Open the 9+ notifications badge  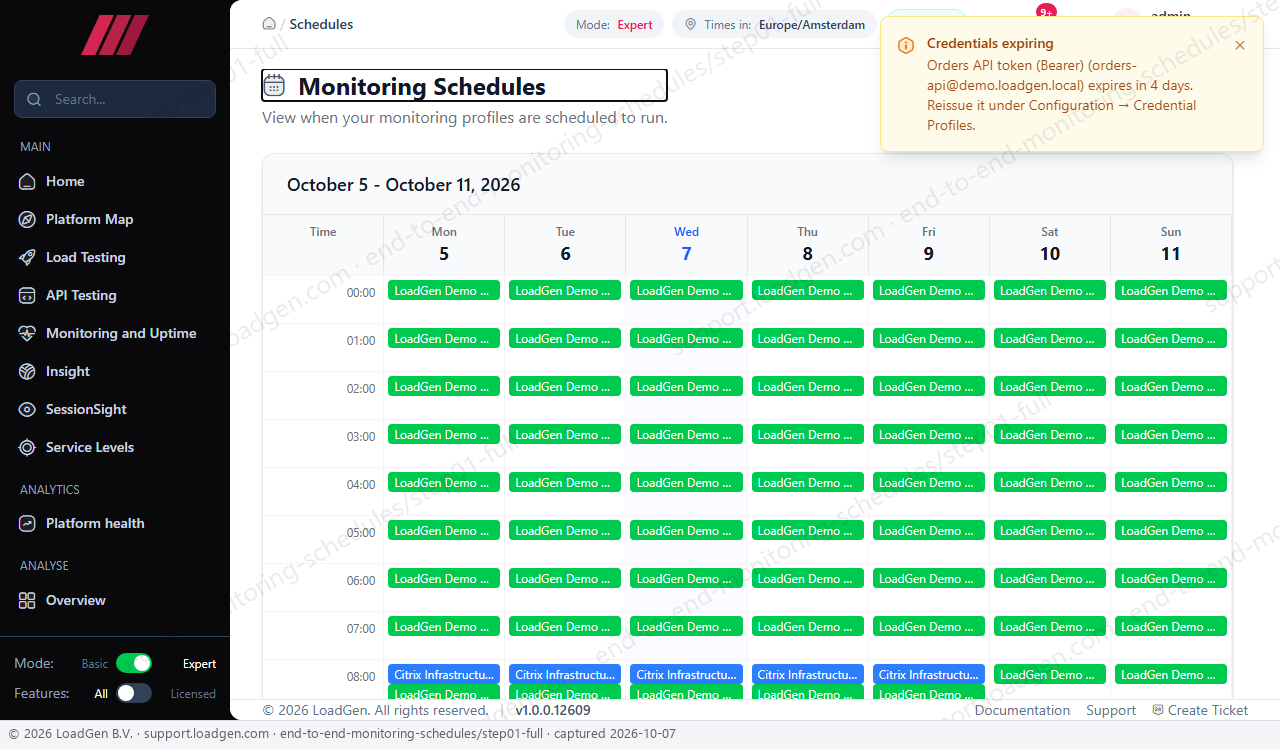point(1046,11)
